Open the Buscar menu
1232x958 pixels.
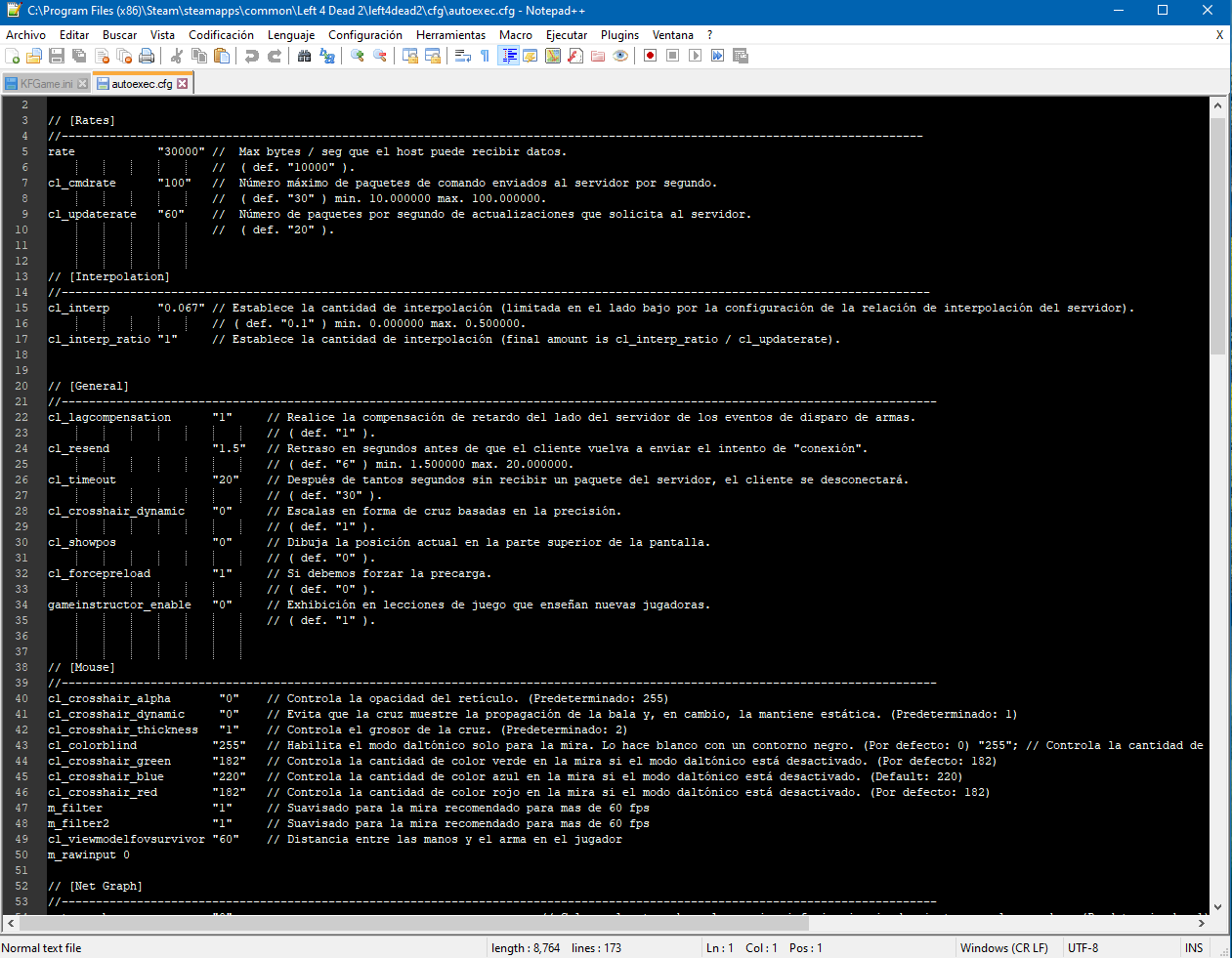pos(119,34)
